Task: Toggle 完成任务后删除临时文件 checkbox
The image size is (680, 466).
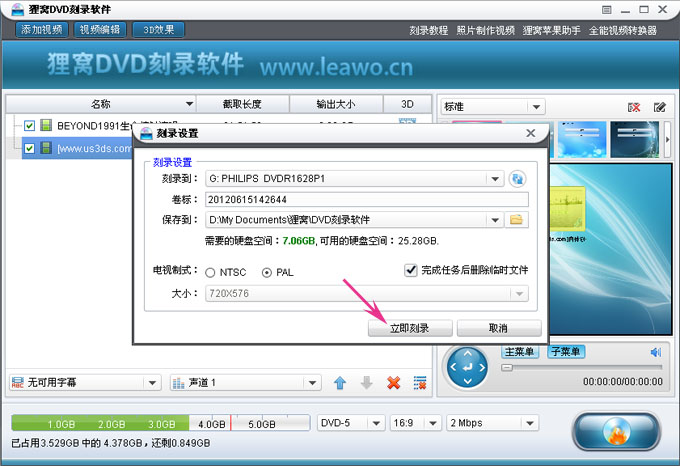Action: pyautogui.click(x=410, y=270)
